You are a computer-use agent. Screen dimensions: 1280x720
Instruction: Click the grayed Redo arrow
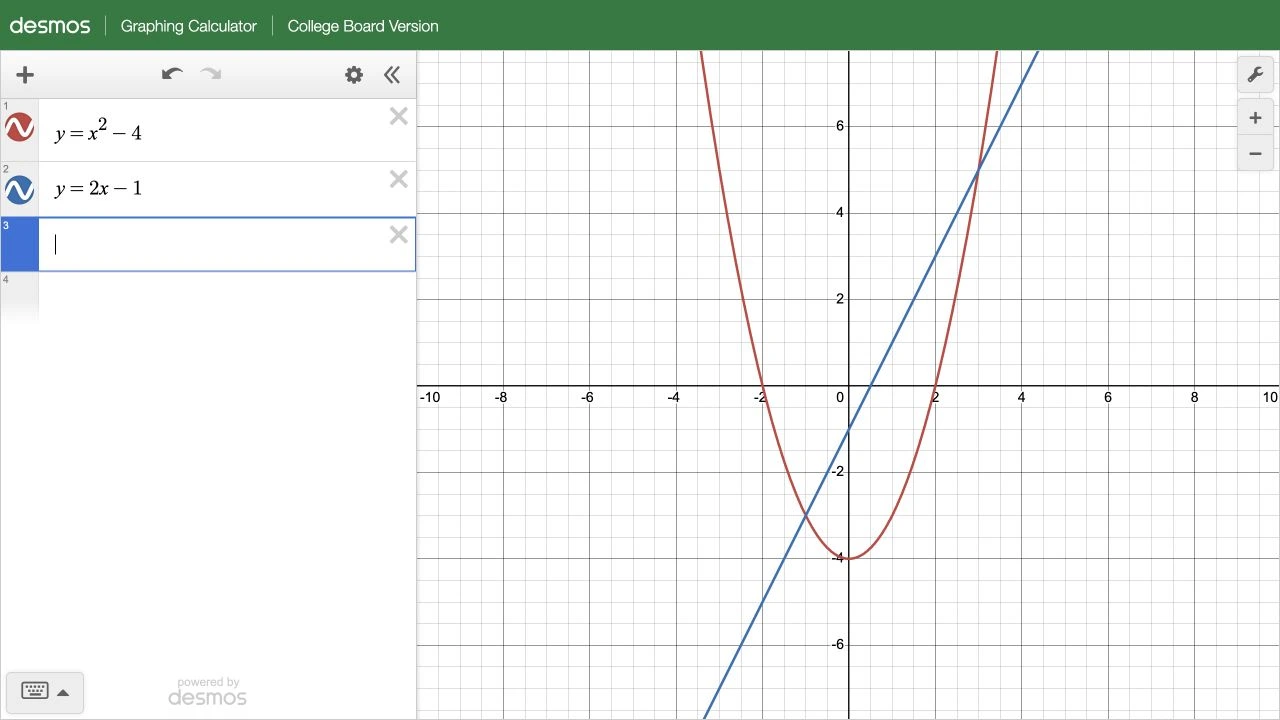pyautogui.click(x=210, y=74)
